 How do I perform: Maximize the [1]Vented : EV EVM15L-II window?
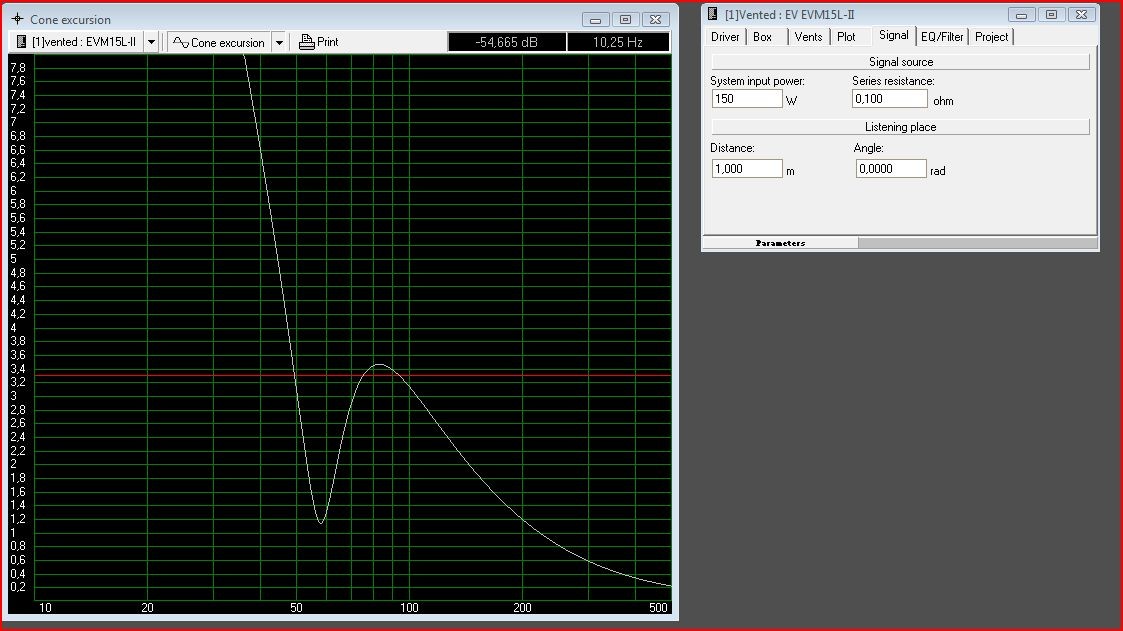[x=1051, y=14]
